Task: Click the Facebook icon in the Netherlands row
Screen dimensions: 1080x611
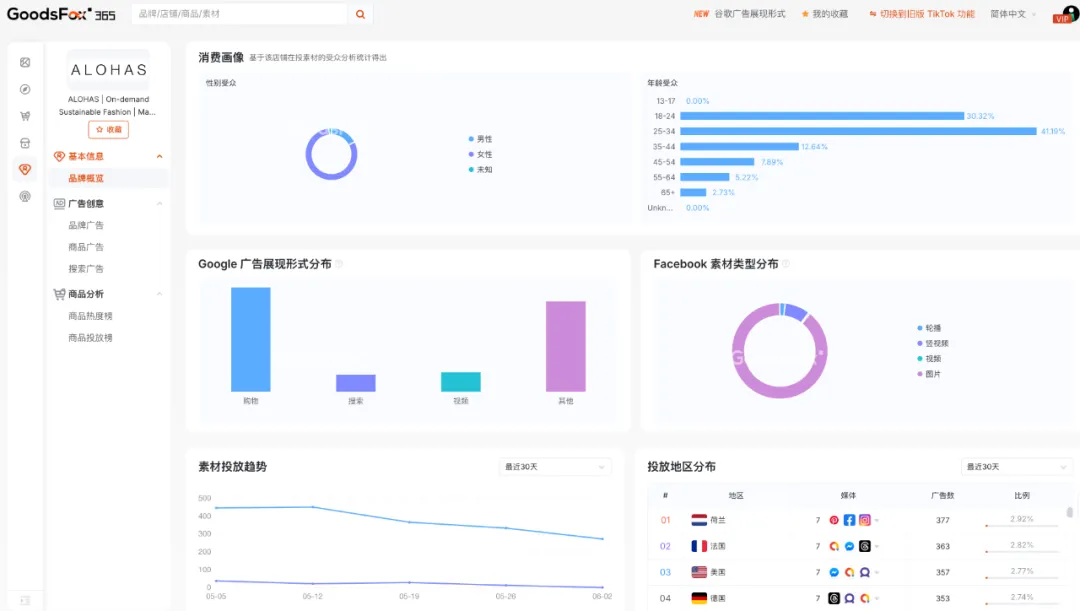Action: click(x=849, y=520)
